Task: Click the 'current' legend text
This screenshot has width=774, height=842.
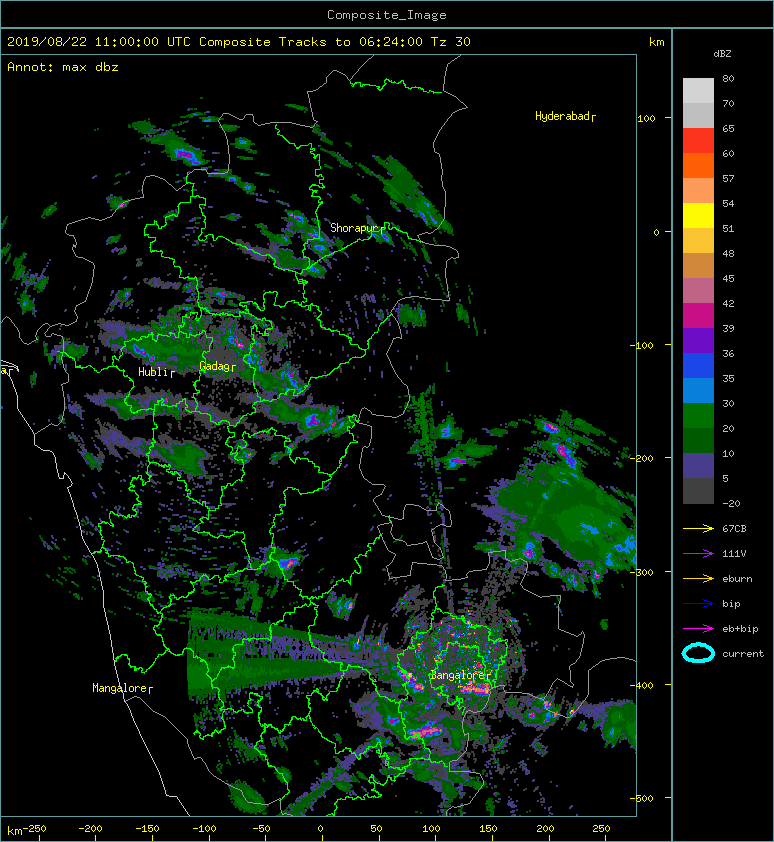Action: (x=743, y=654)
